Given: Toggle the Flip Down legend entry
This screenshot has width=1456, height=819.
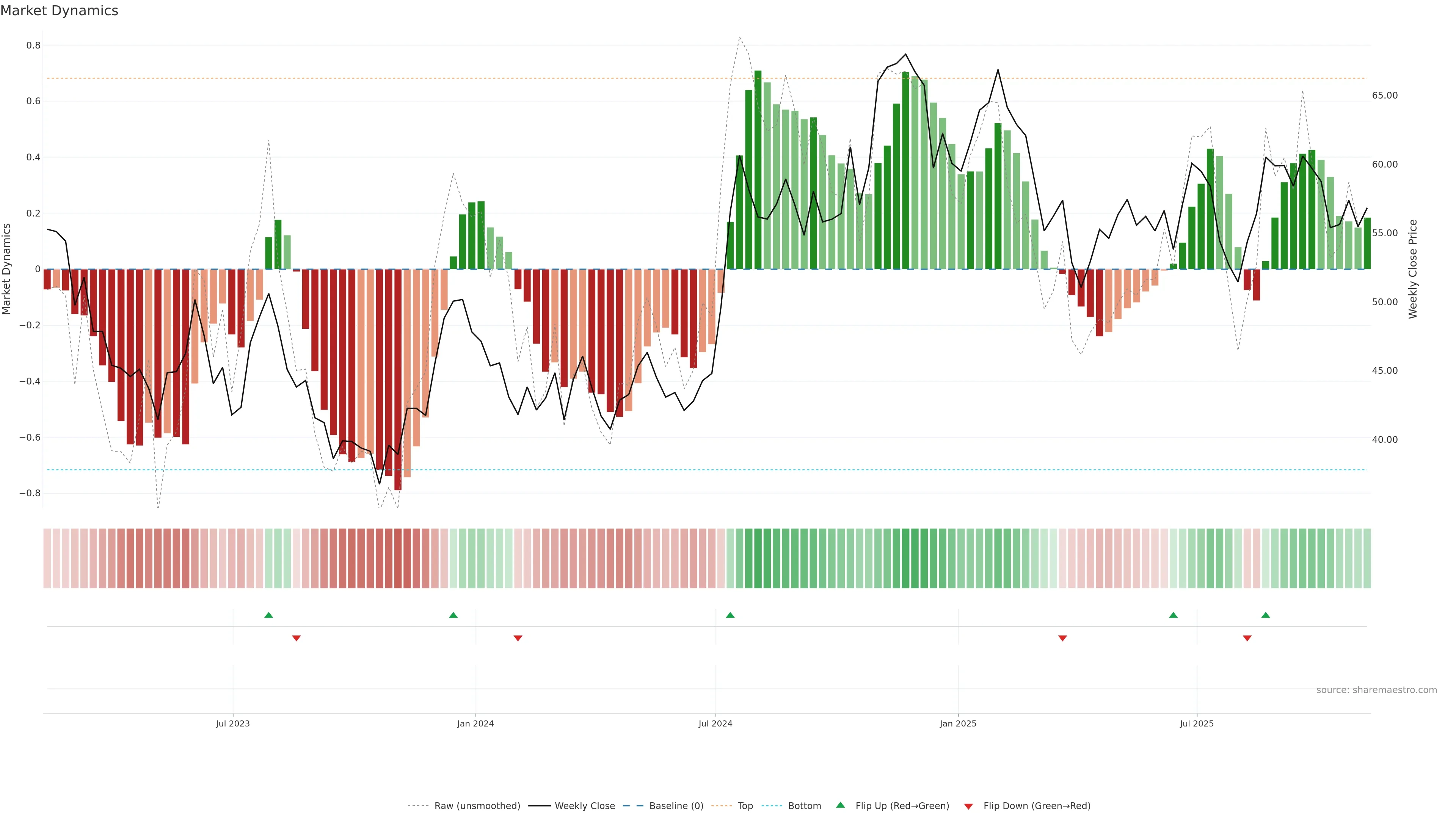Looking at the screenshot, I should [1037, 805].
